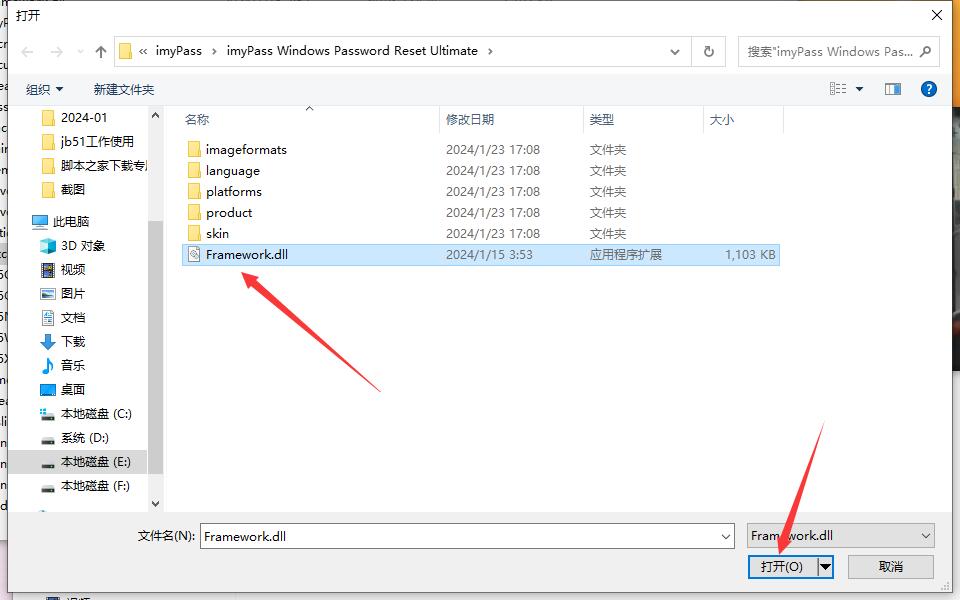Click the magnifier search icon
Image resolution: width=960 pixels, height=600 pixels.
(926, 51)
